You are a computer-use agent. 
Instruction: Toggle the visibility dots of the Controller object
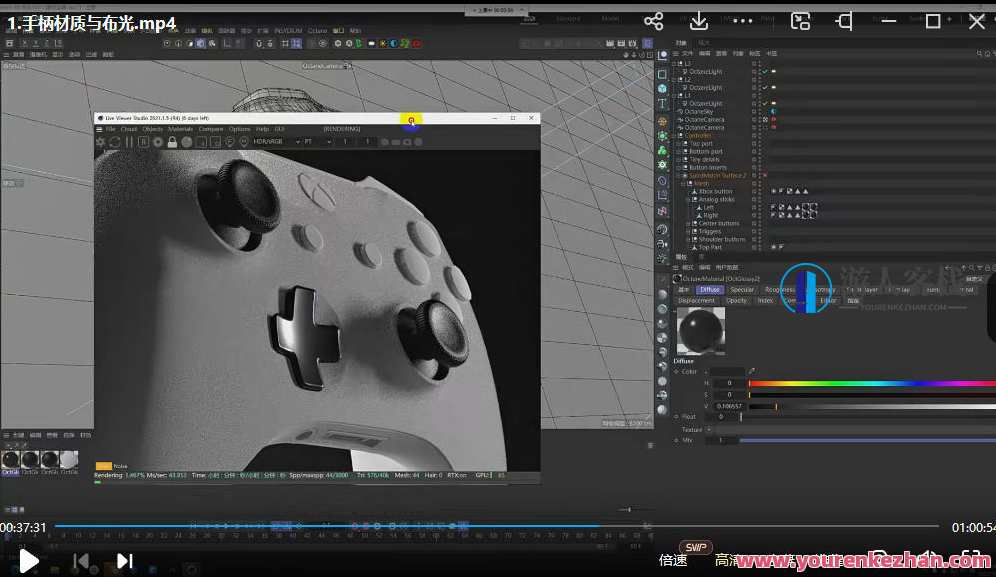click(x=755, y=134)
